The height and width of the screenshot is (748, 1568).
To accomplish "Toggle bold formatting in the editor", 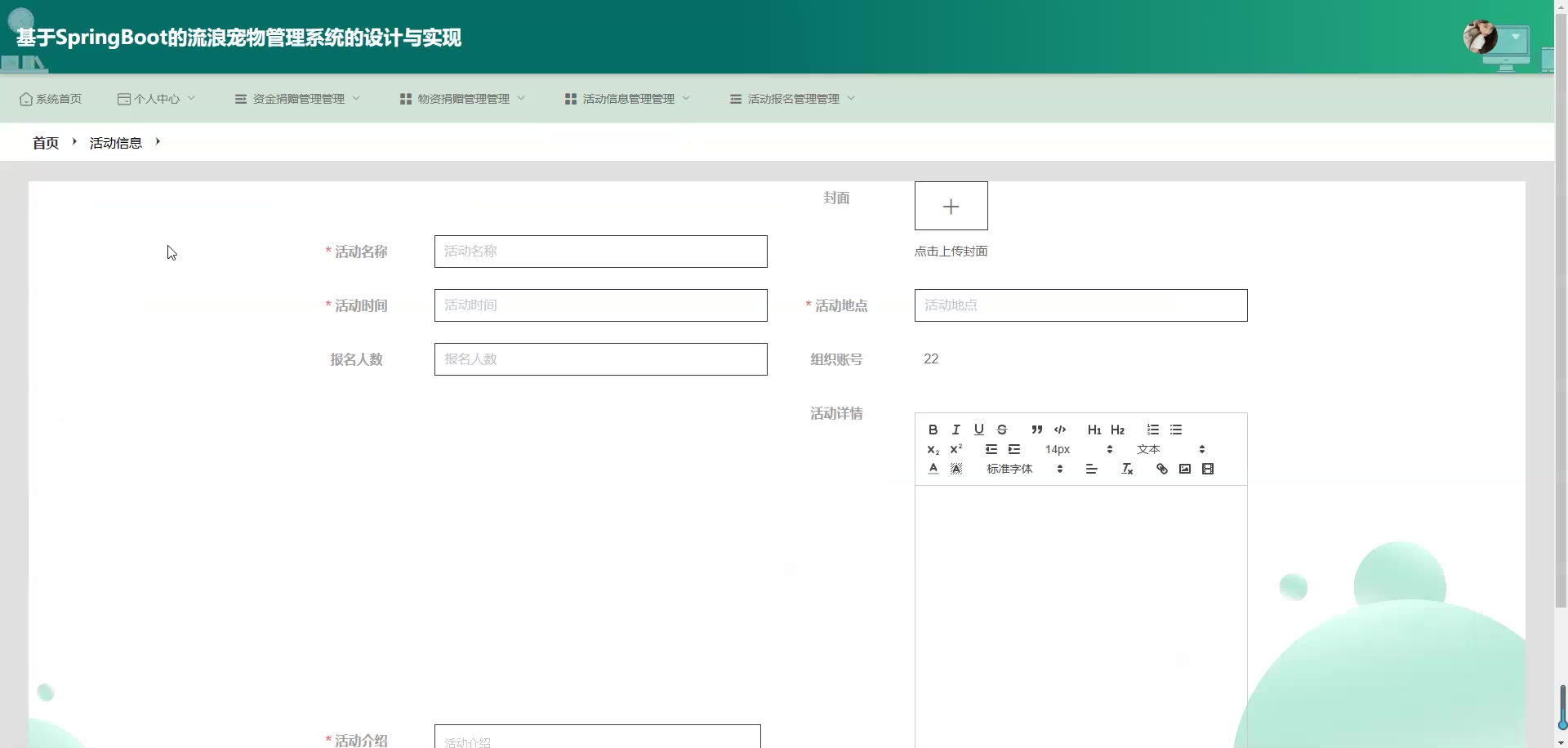I will point(933,430).
